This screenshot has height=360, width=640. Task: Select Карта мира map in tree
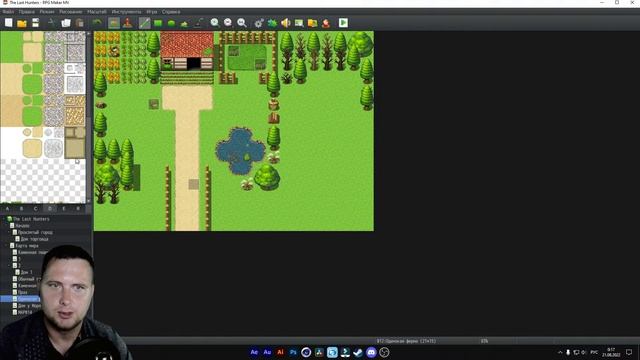pos(27,246)
